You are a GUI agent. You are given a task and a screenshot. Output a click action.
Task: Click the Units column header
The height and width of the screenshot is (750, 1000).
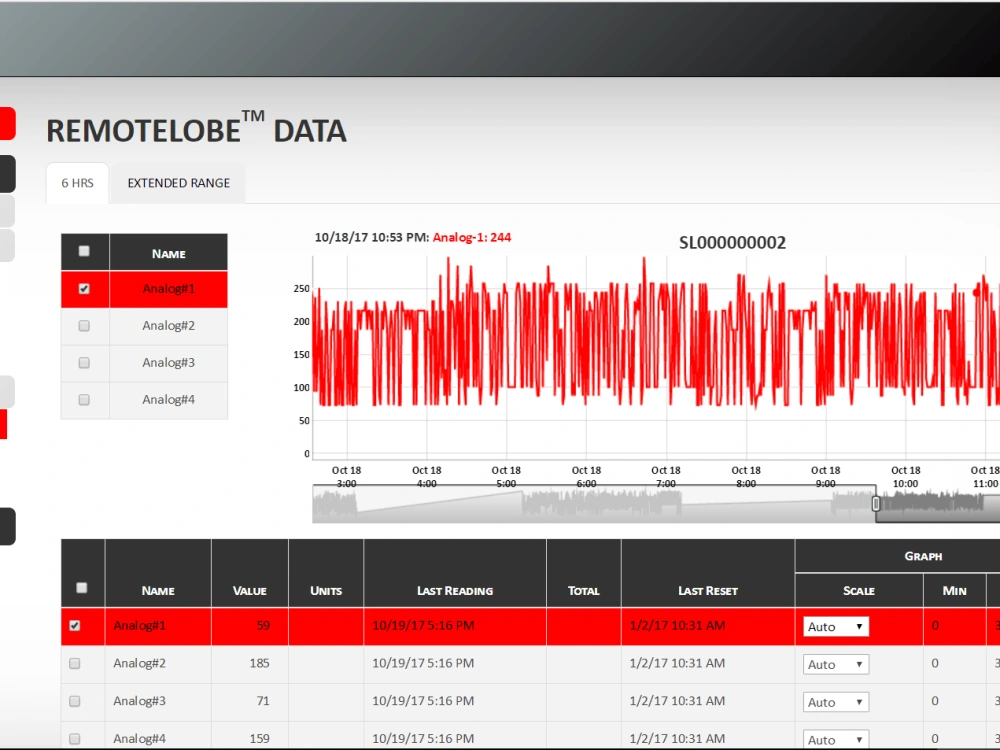coord(326,591)
